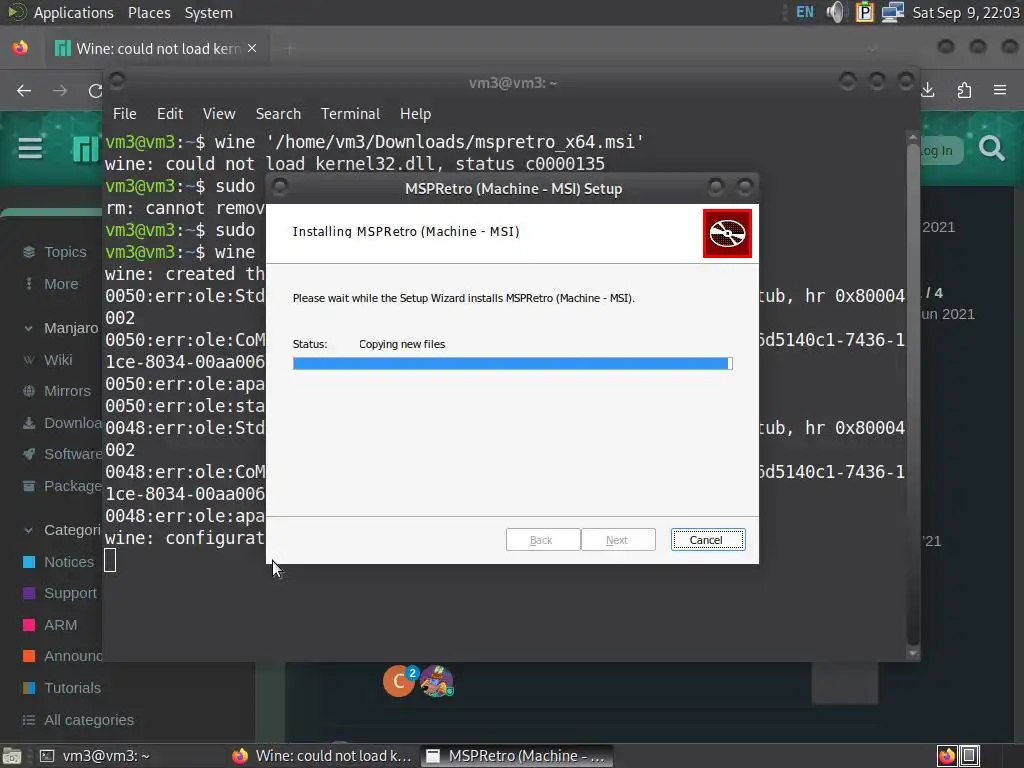Image resolution: width=1024 pixels, height=768 pixels.
Task: Open Firefox extensions puzzle icon
Action: click(x=964, y=90)
